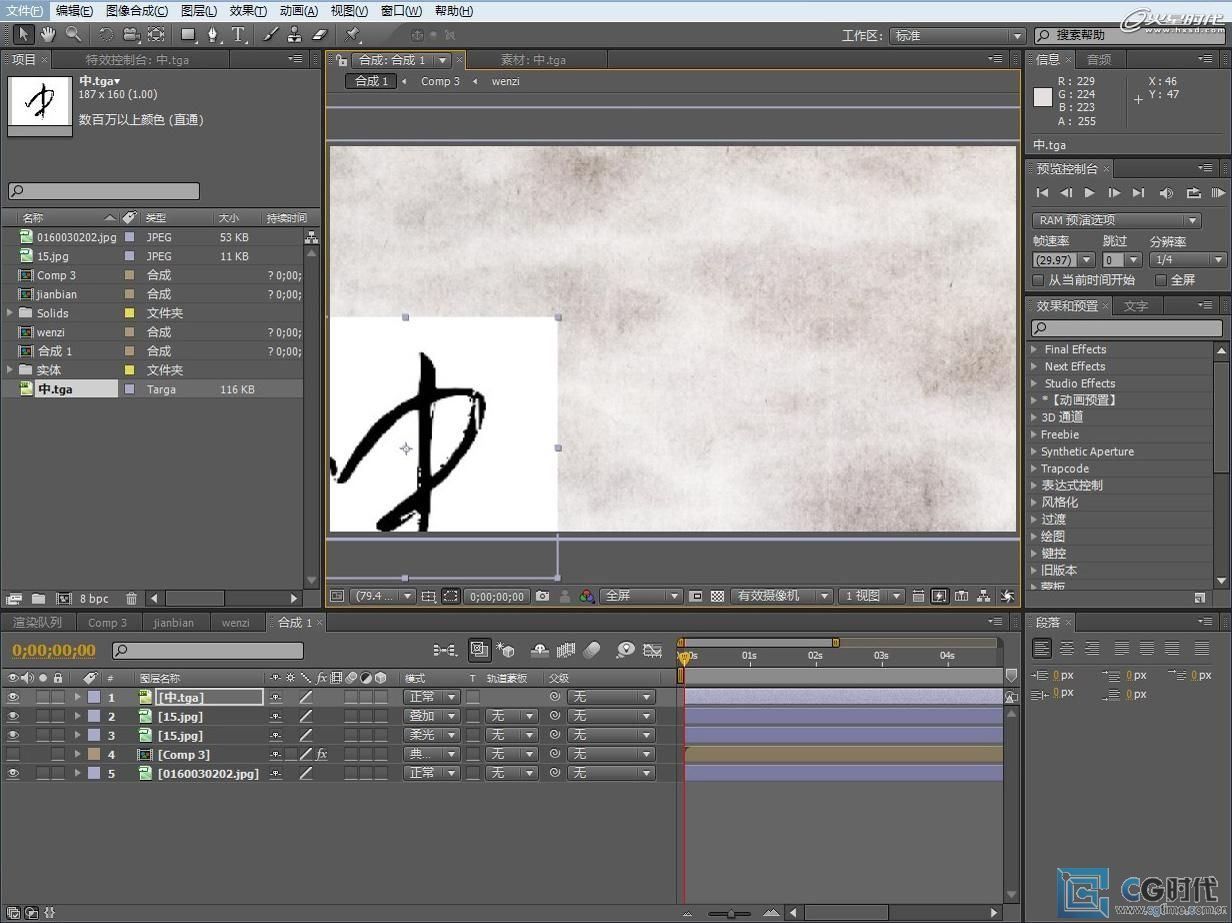Click the Project panel search field
The width and height of the screenshot is (1232, 923).
tap(104, 191)
